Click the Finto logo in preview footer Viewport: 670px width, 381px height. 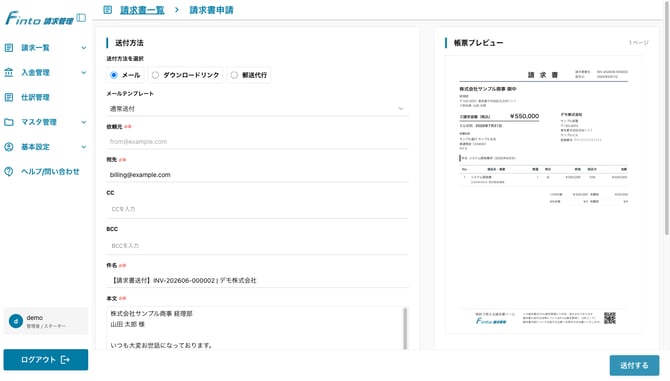(491, 321)
